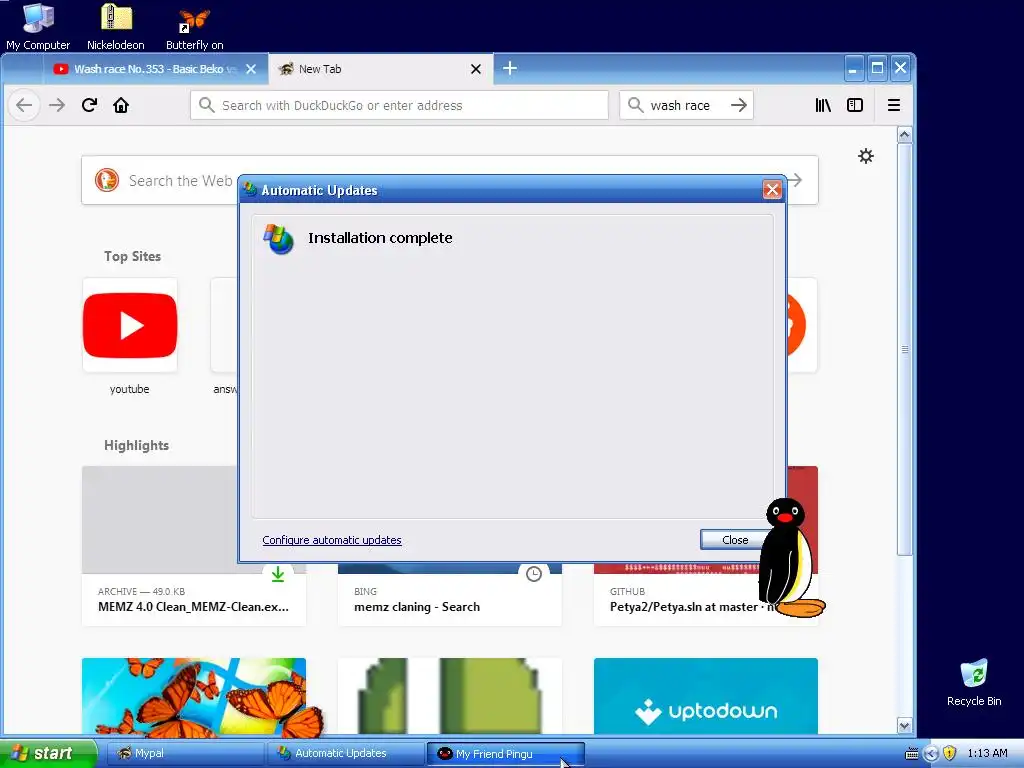
Task: Select the Recycle Bin desktop icon
Action: [974, 683]
